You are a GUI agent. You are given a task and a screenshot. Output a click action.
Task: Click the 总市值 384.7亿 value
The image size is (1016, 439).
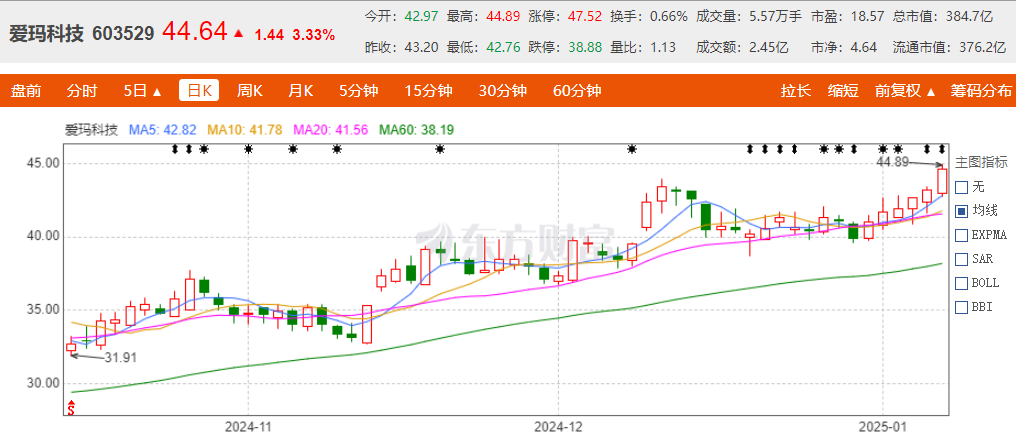pyautogui.click(x=968, y=16)
